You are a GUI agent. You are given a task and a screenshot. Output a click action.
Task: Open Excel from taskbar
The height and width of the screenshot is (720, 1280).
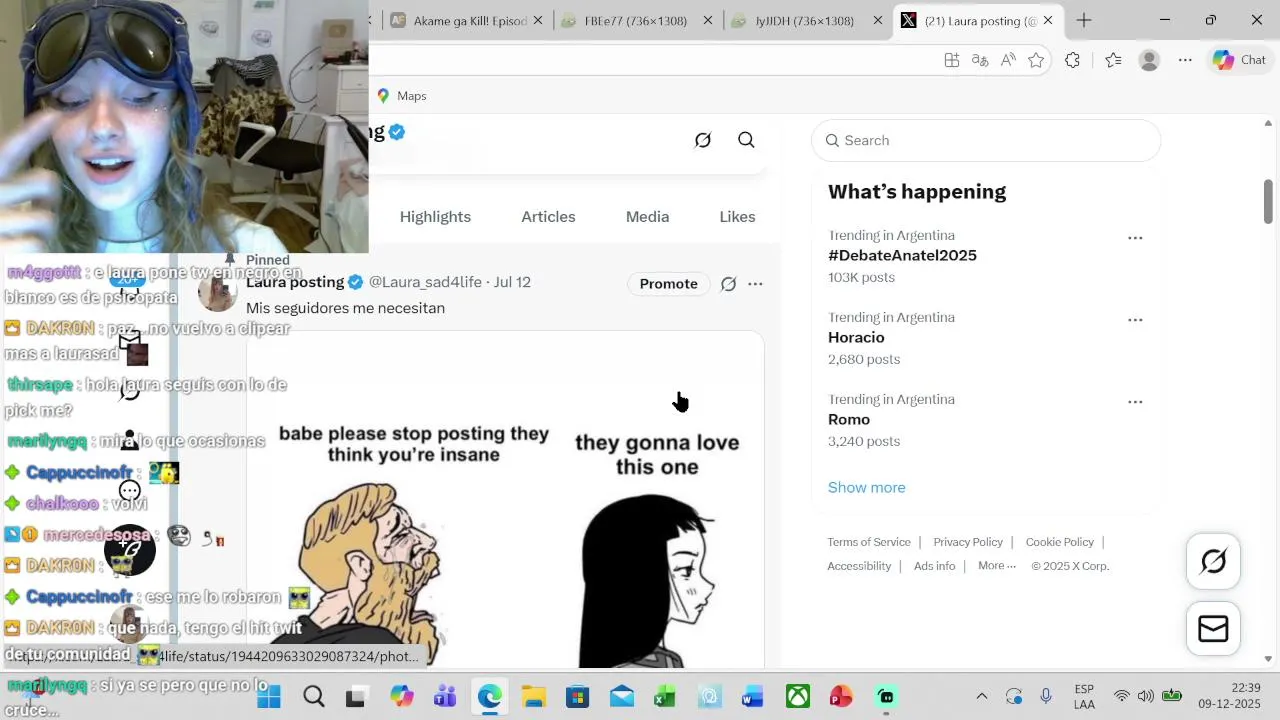pyautogui.click(x=665, y=696)
